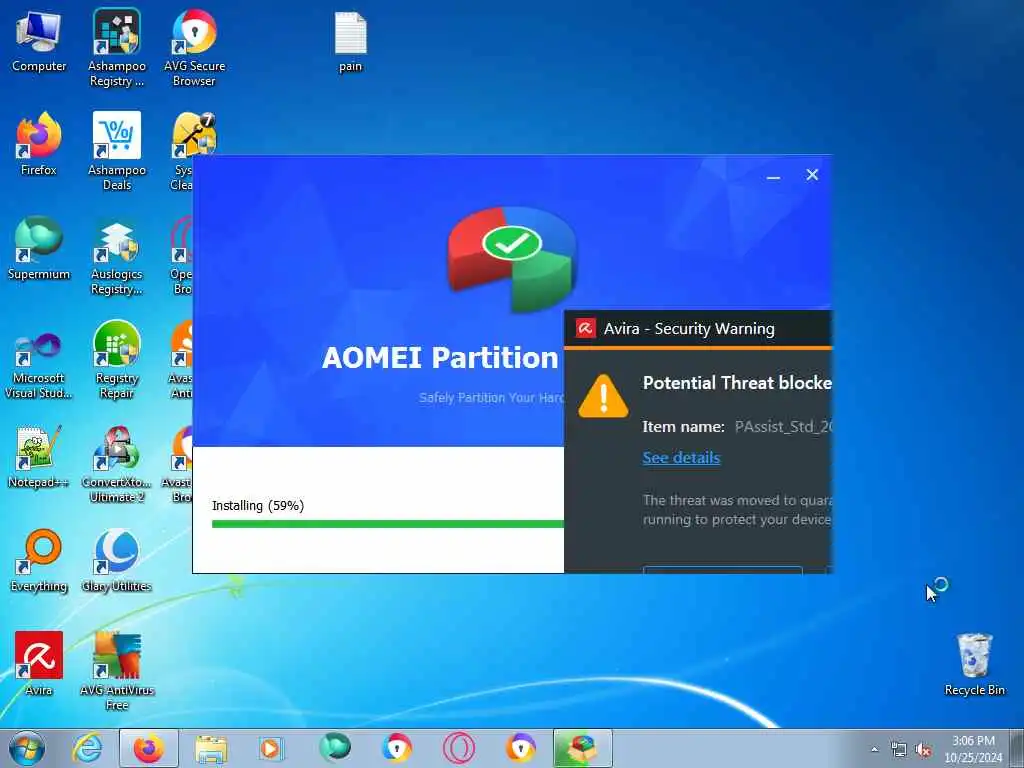The image size is (1024, 768).
Task: Open Ashampoo Deals desktop shortcut
Action: click(117, 152)
